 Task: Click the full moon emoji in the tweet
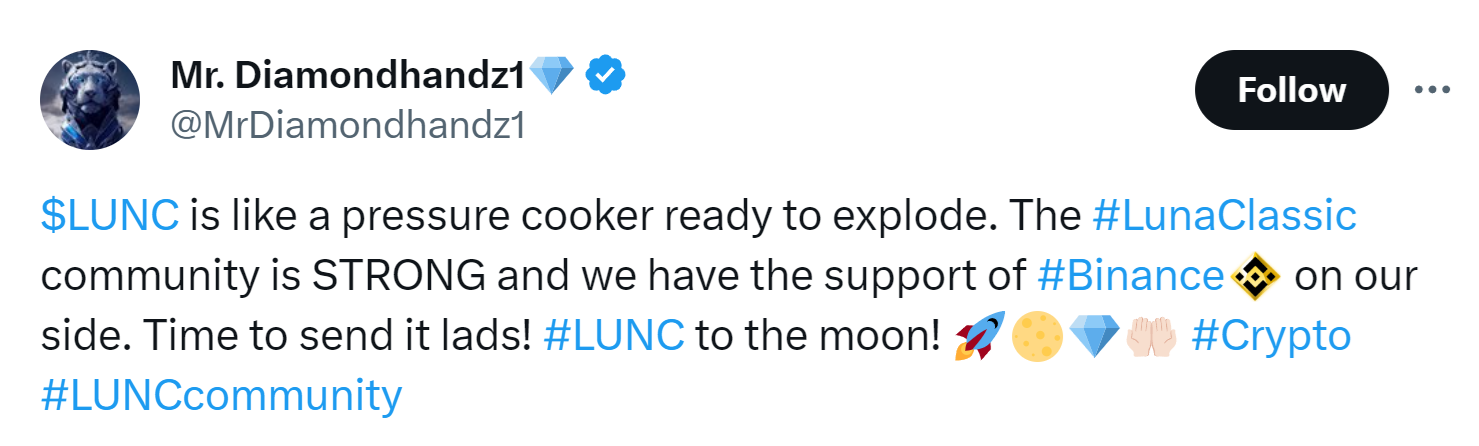click(x=1033, y=337)
